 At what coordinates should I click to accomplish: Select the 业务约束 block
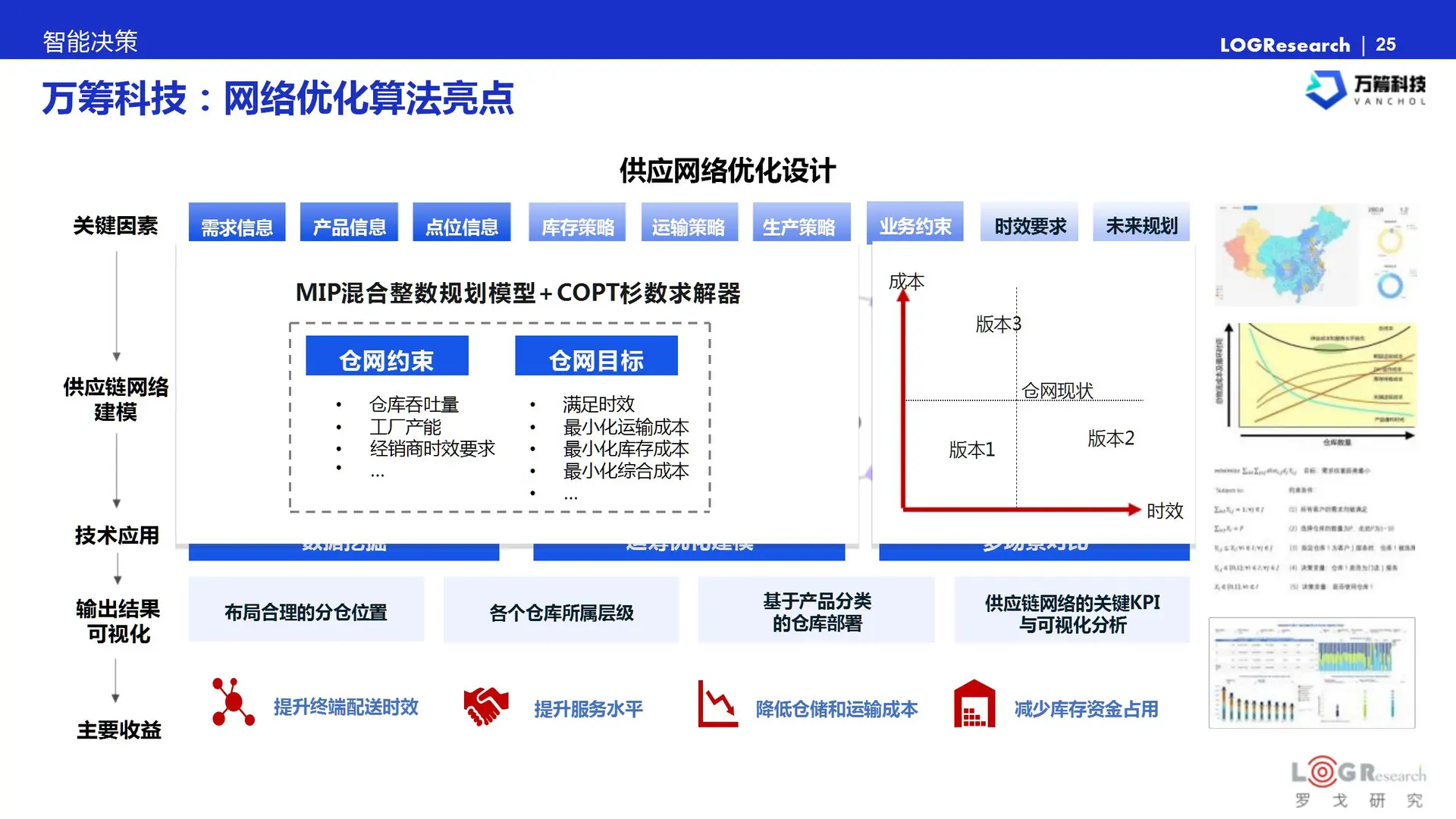pyautogui.click(x=915, y=222)
